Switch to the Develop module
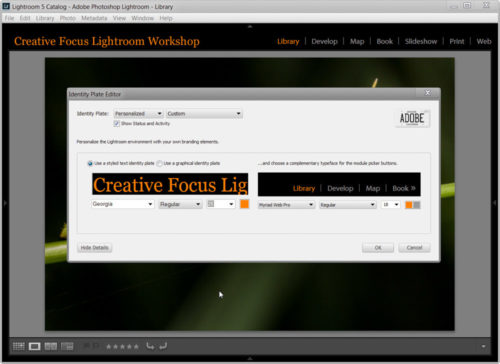The height and width of the screenshot is (364, 500). click(324, 41)
